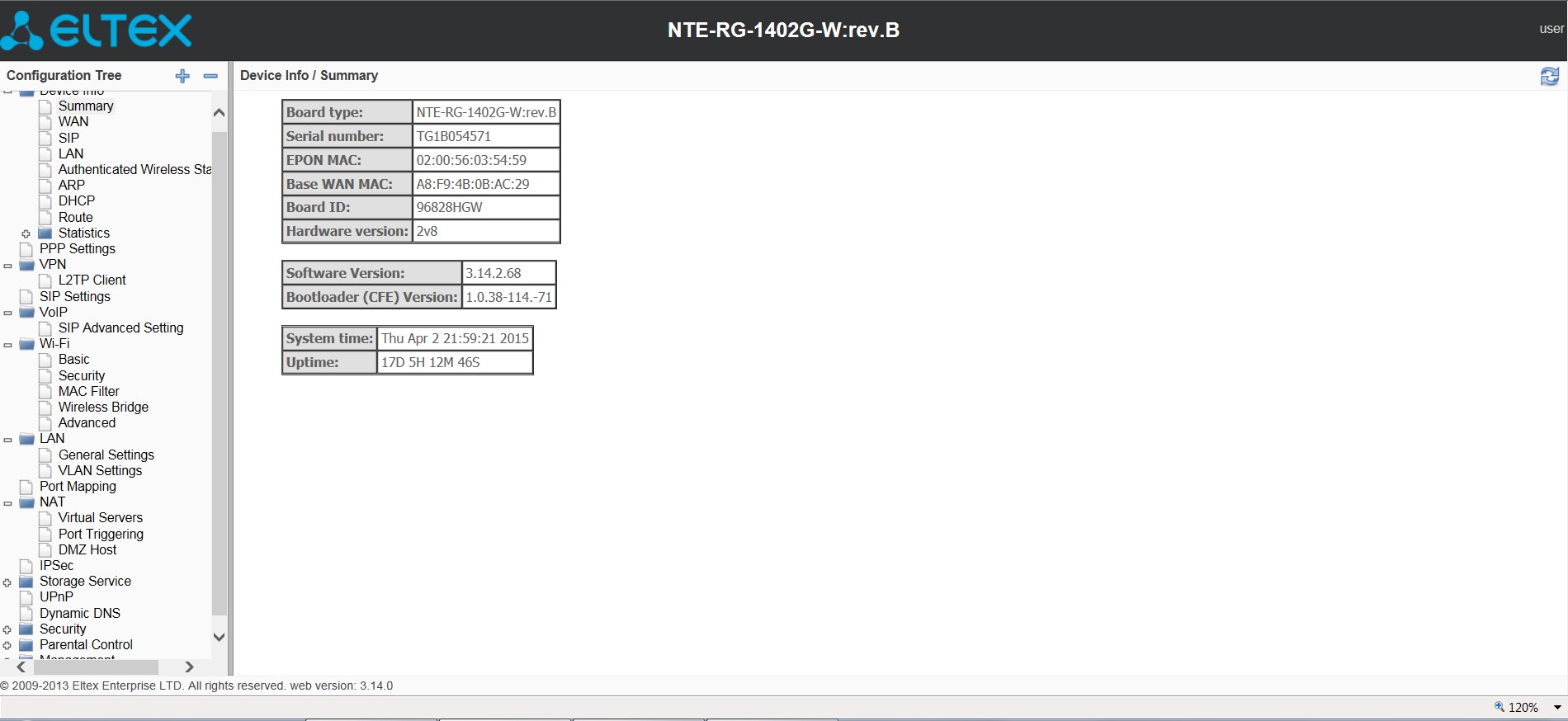Select the system time Thu Apr 2 21:59:21 2015

[455, 338]
